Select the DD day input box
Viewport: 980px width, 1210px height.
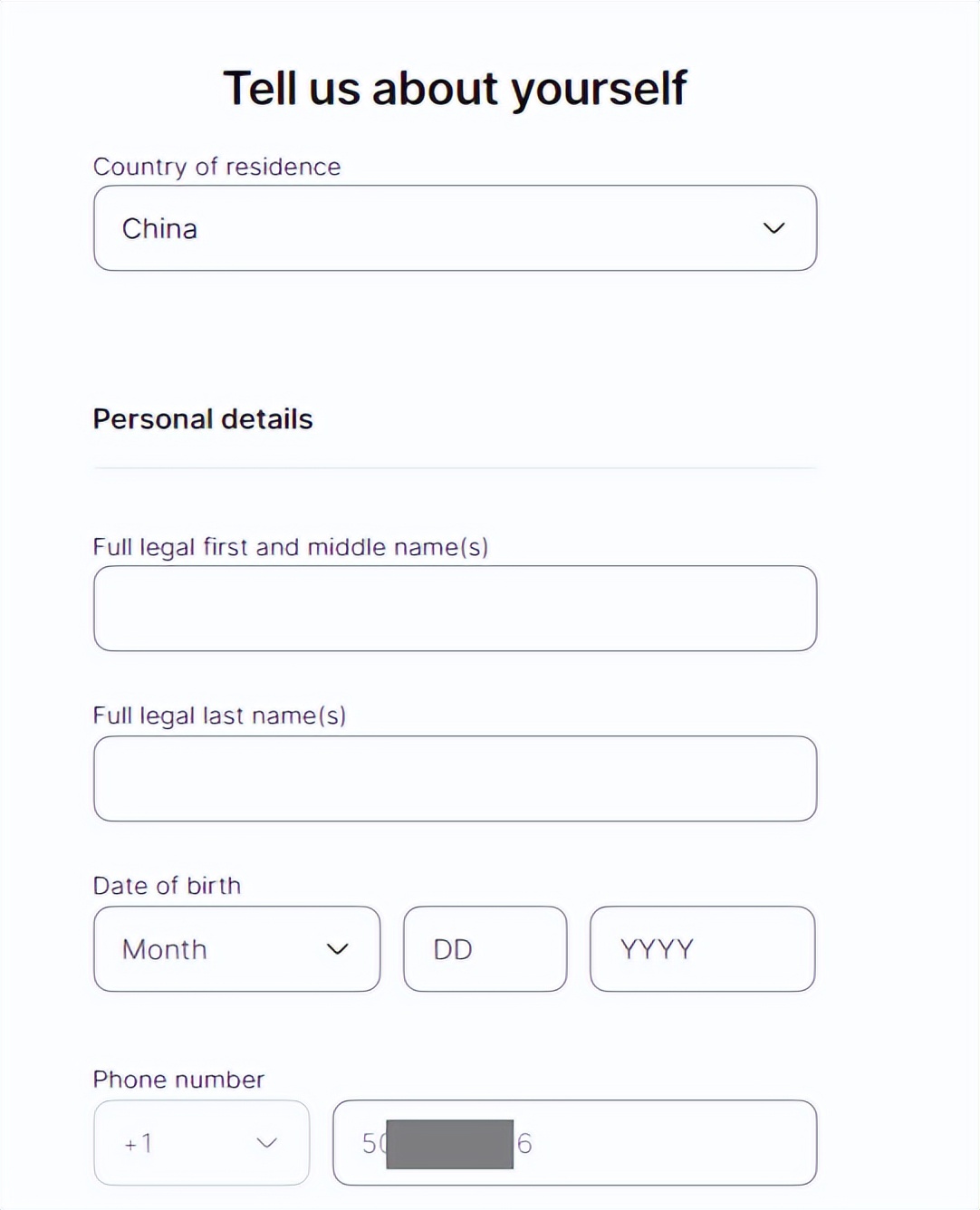(485, 949)
